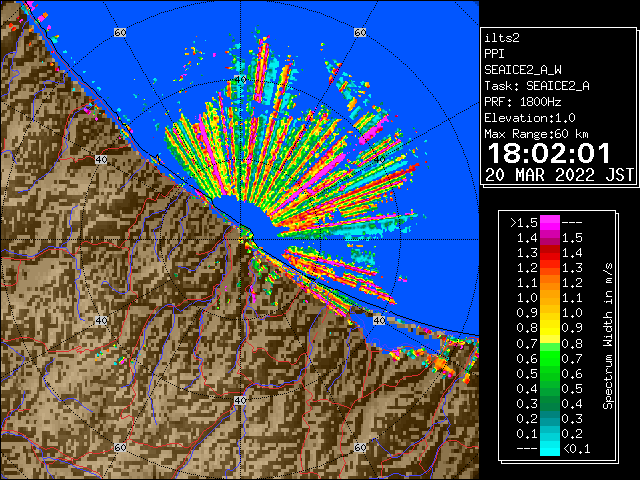Screen dimensions: 640x480
Task: Click the "PRF: 1800Hz" line
Action: (523, 102)
